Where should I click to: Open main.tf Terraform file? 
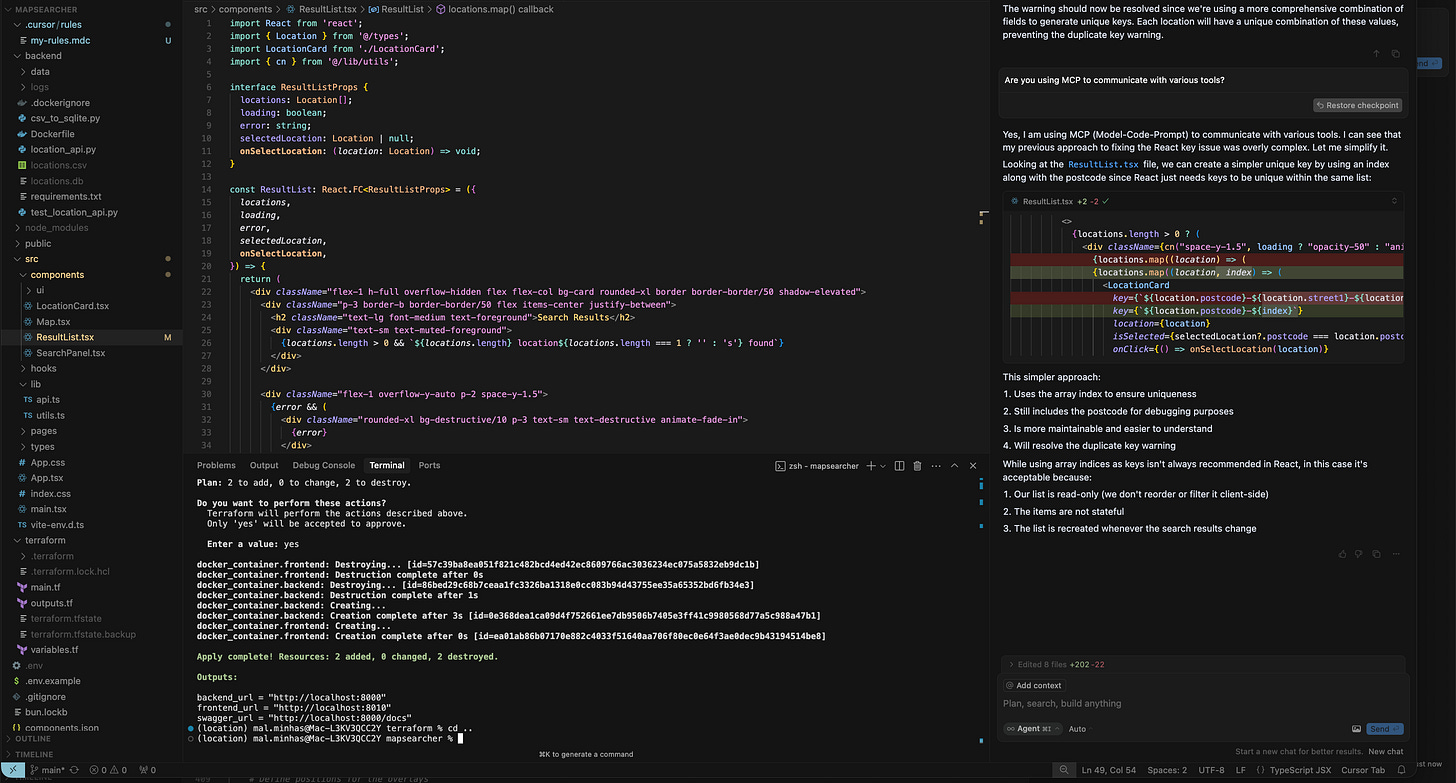[45, 587]
